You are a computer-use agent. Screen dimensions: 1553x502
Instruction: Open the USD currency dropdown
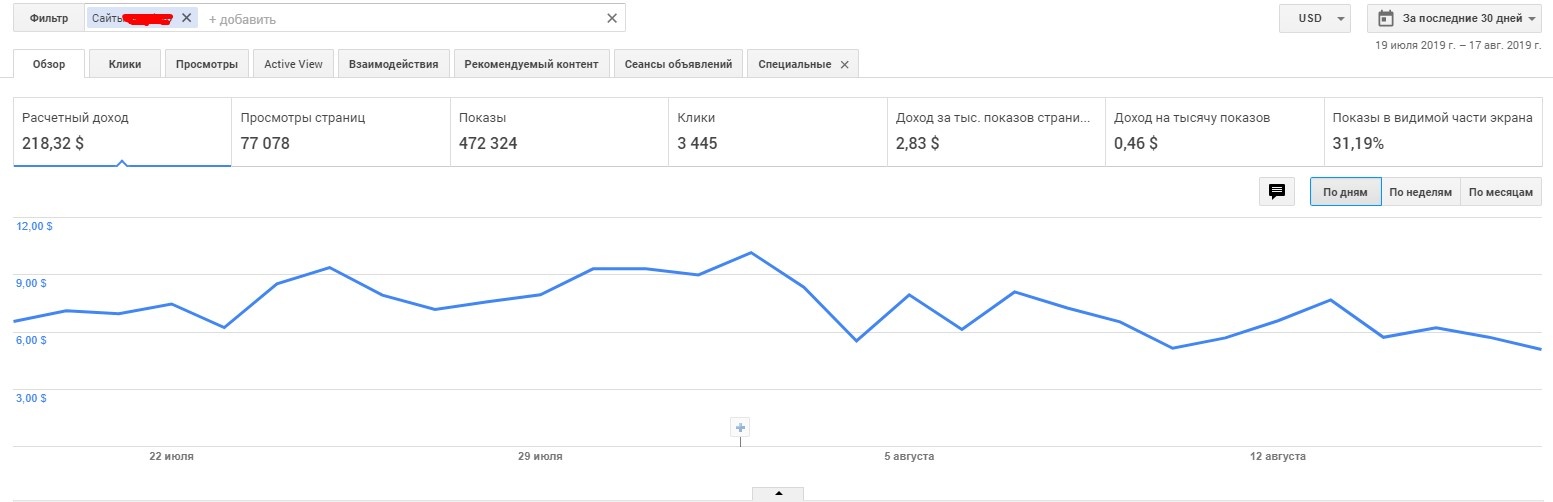point(1314,18)
